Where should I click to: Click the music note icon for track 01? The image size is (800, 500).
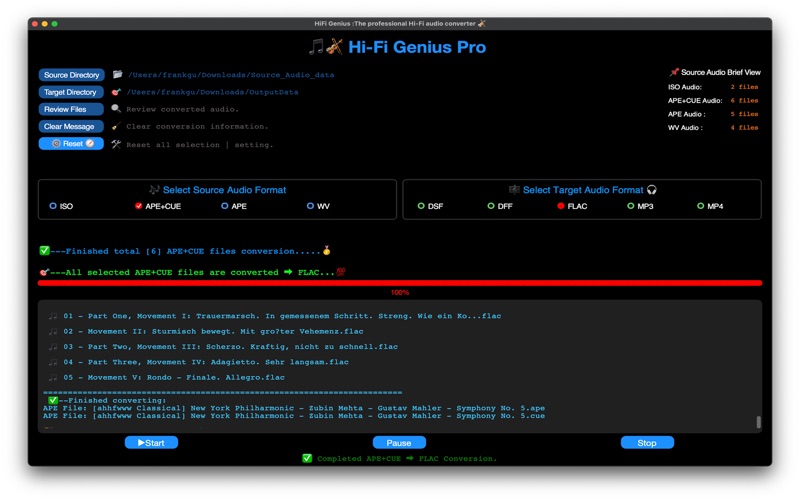coord(53,316)
